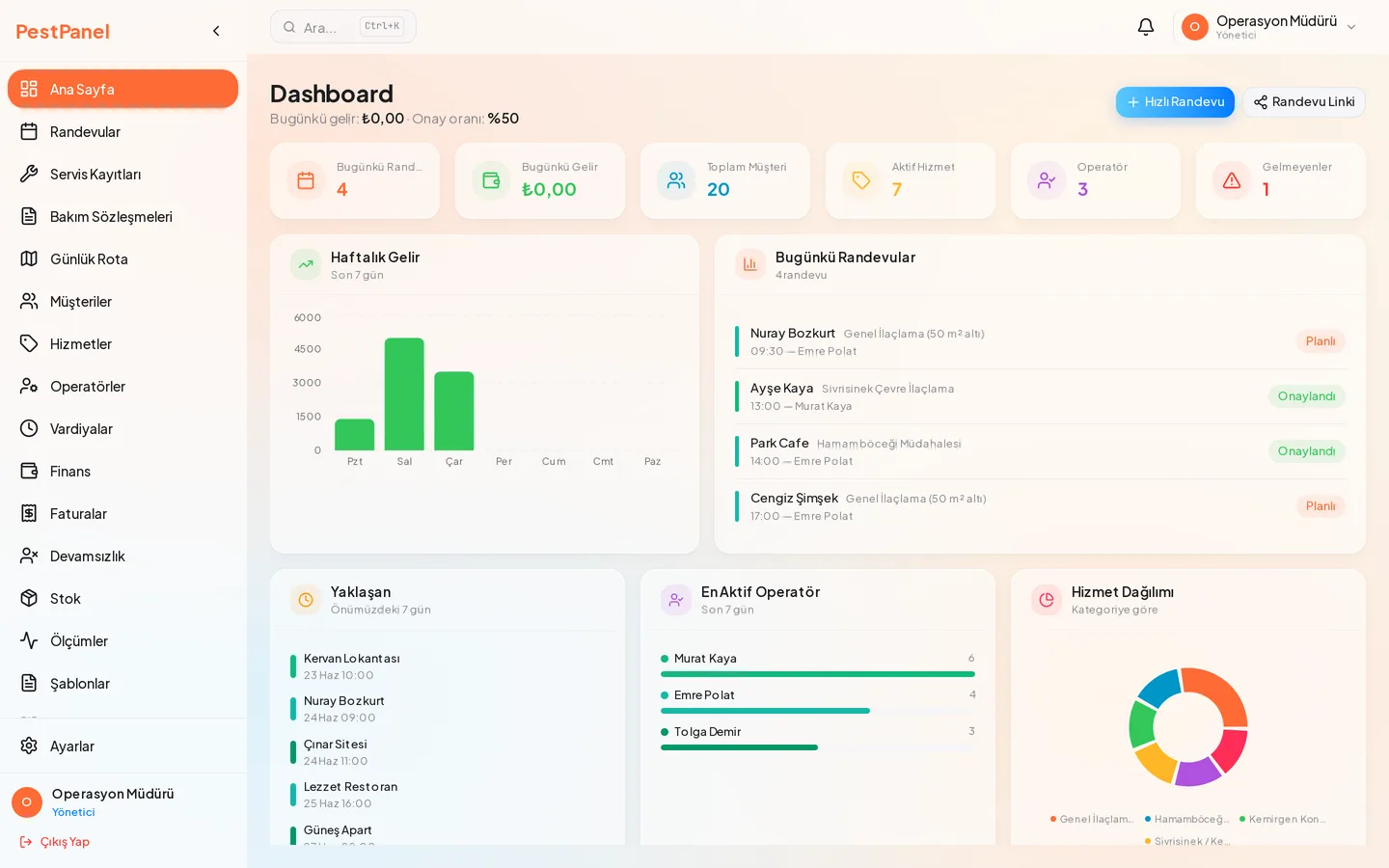
Task: Click the Hizmet Dağılımı pie icon
Action: point(1047,600)
